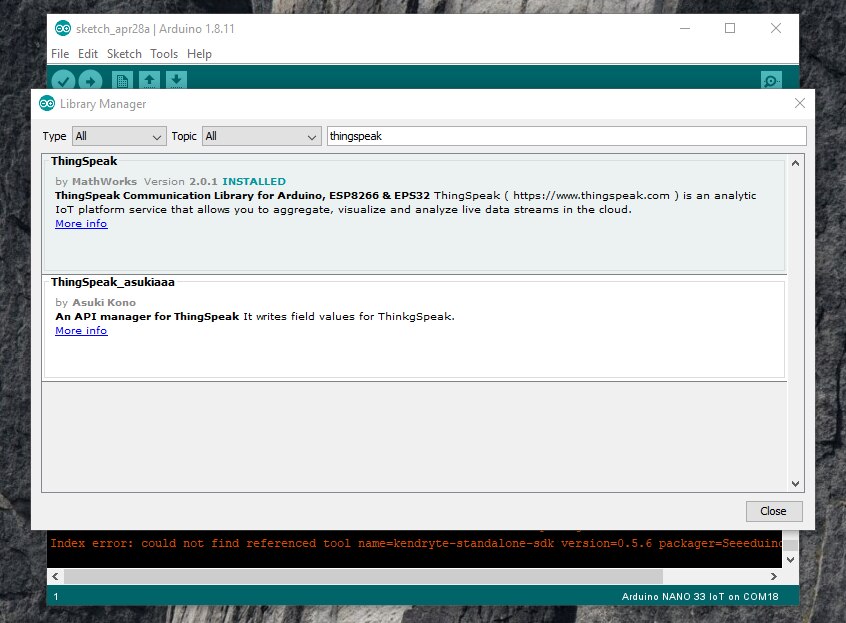Minimize the Arduino sketch window

pos(685,28)
